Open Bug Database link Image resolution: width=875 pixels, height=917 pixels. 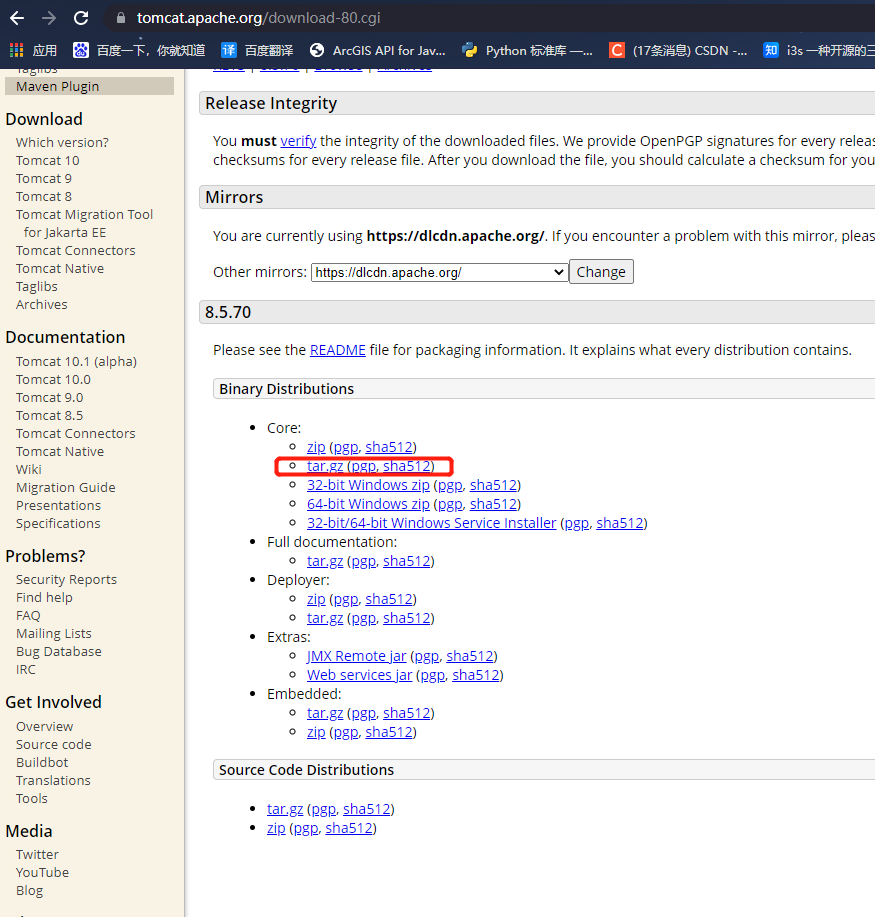click(58, 651)
